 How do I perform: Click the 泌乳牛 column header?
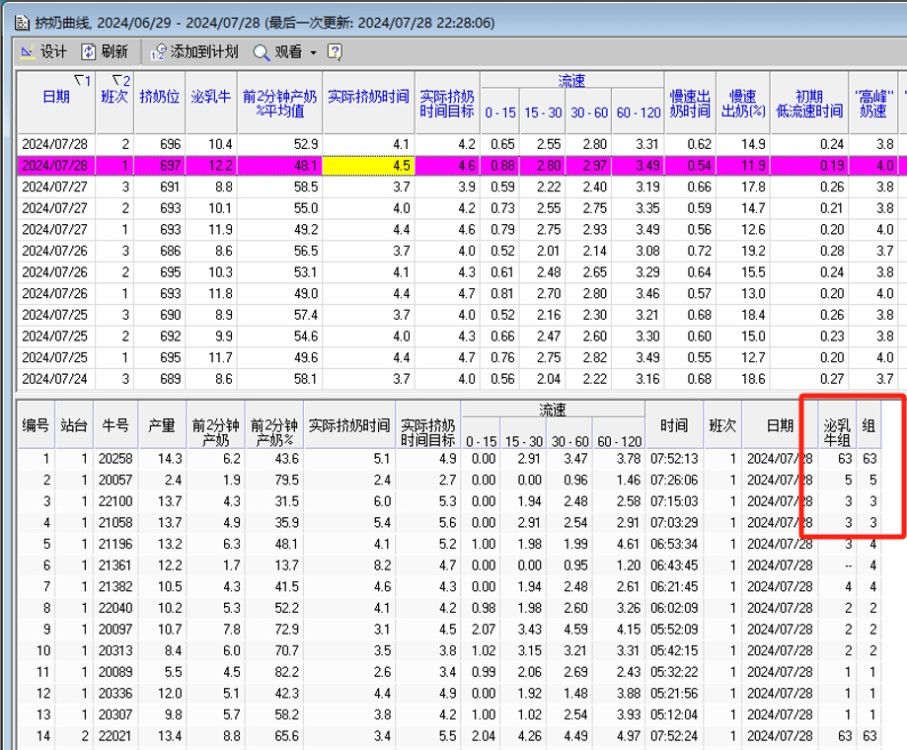pyautogui.click(x=211, y=97)
